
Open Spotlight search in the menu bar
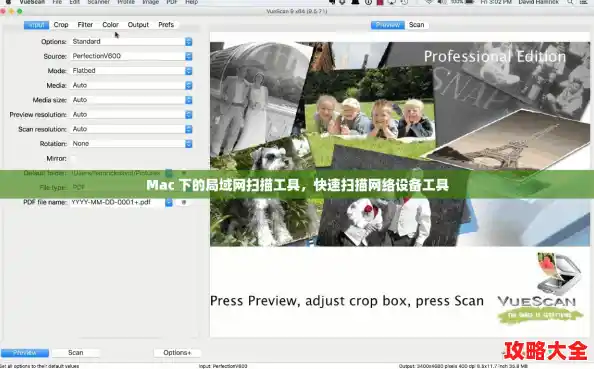[x=570, y=2]
